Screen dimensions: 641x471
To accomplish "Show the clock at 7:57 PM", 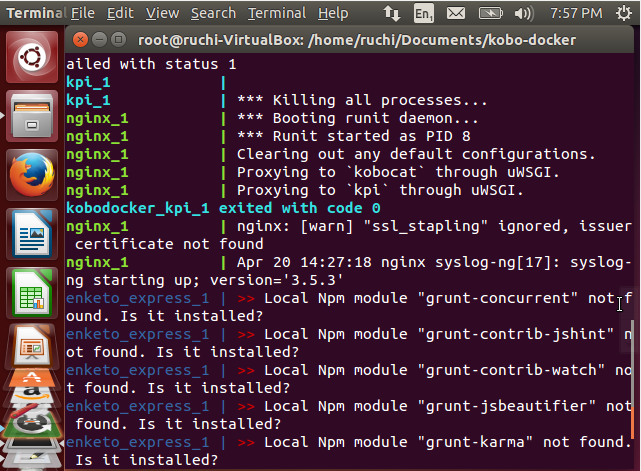I will tap(576, 13).
